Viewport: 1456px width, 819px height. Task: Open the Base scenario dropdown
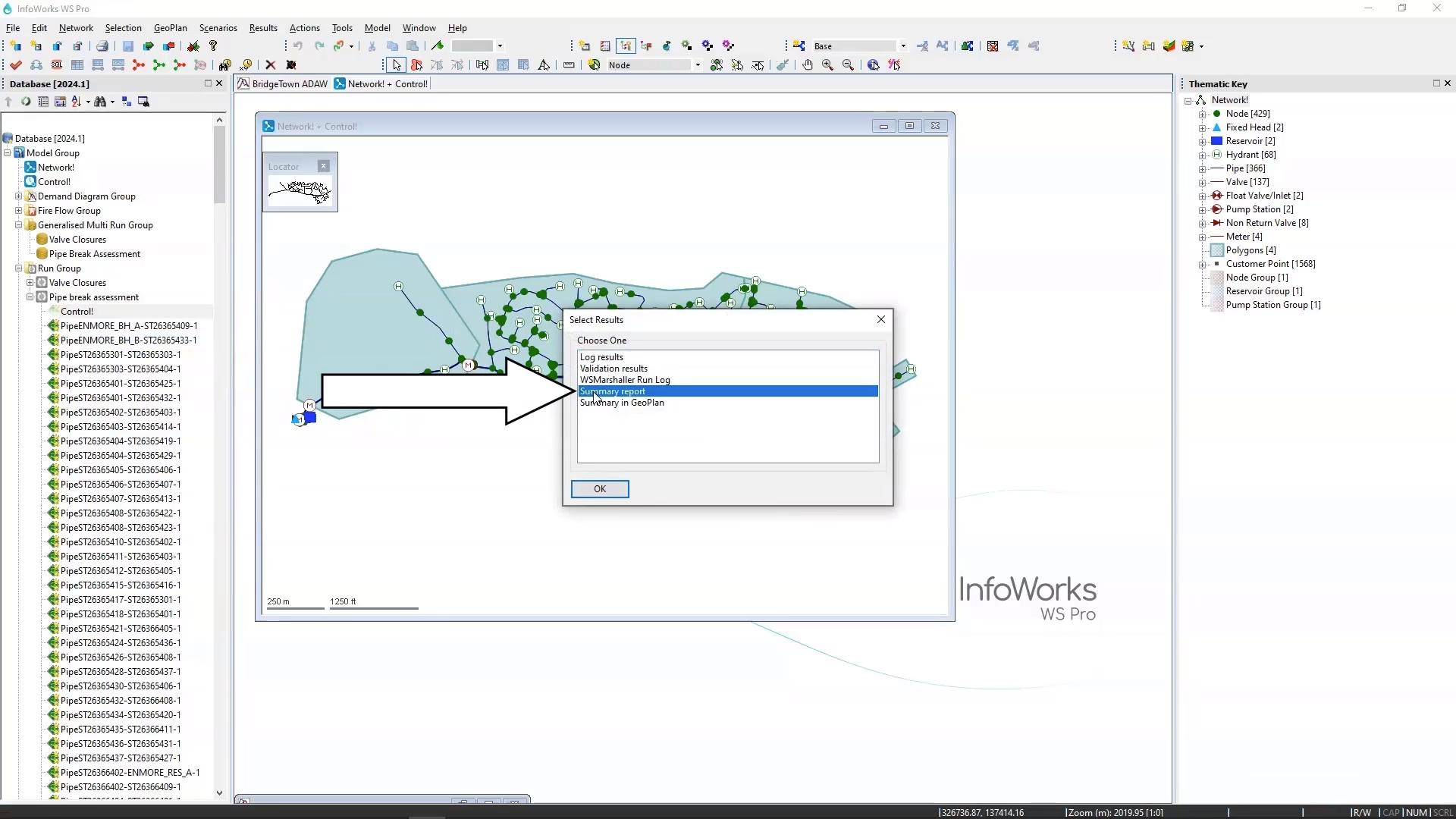pos(903,46)
